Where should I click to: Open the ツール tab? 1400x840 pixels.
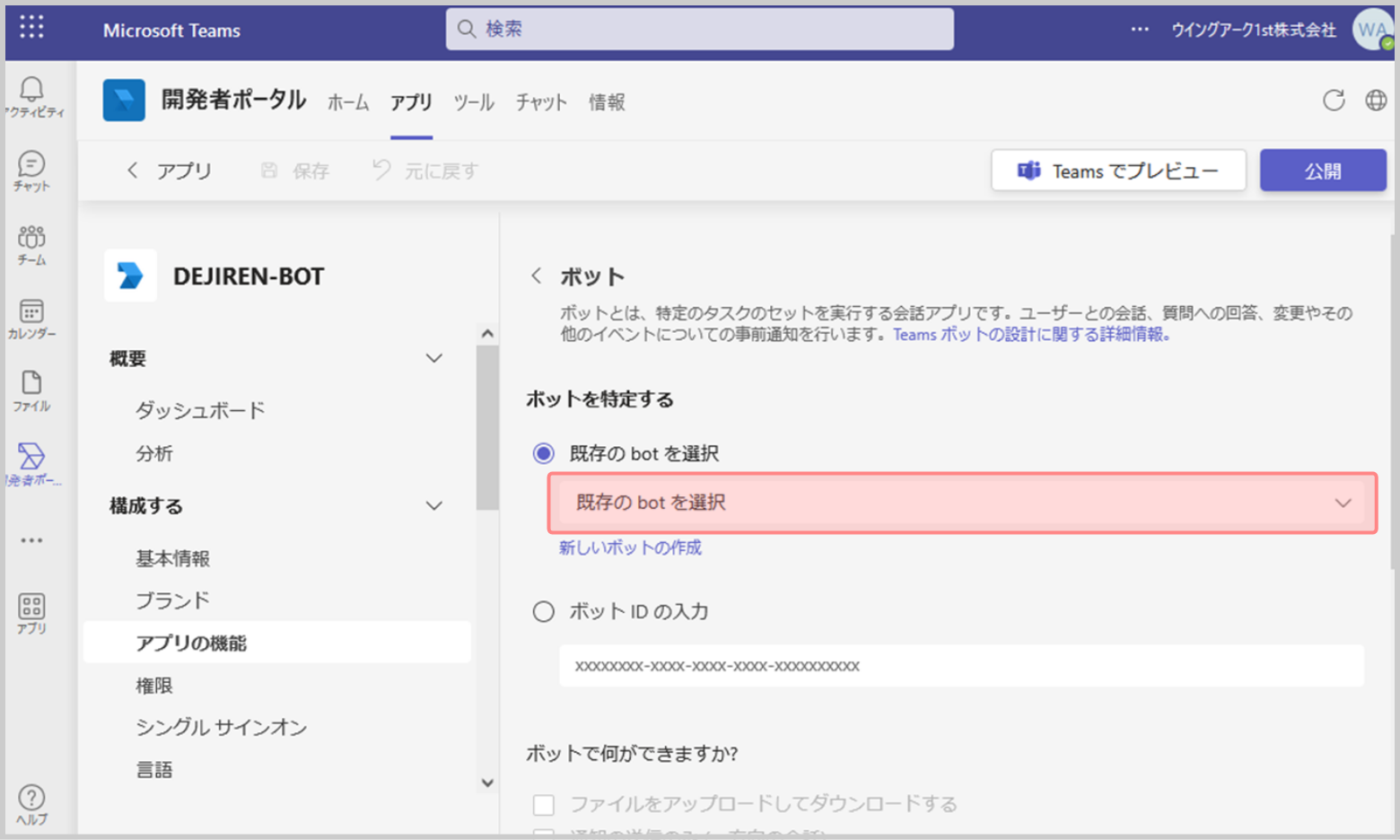pos(474,102)
